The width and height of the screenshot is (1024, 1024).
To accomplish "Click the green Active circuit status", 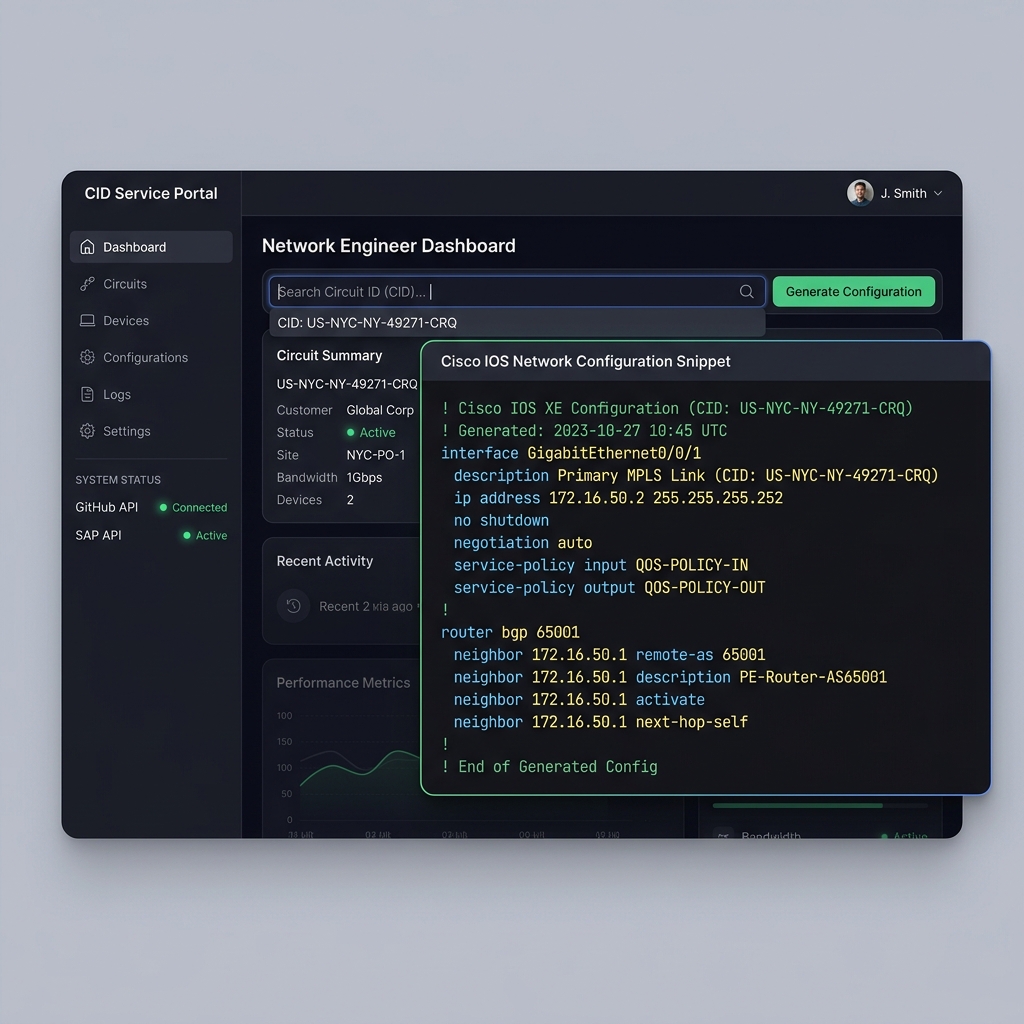I will [x=371, y=432].
